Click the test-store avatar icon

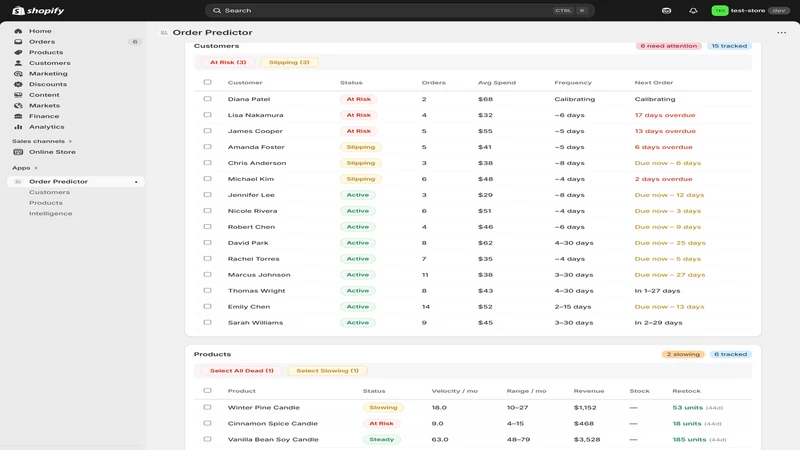pyautogui.click(x=719, y=11)
